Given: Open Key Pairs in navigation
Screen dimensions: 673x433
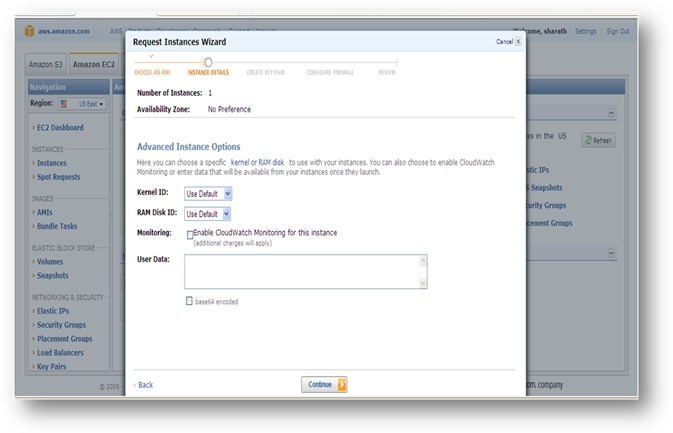Looking at the screenshot, I should pyautogui.click(x=52, y=366).
